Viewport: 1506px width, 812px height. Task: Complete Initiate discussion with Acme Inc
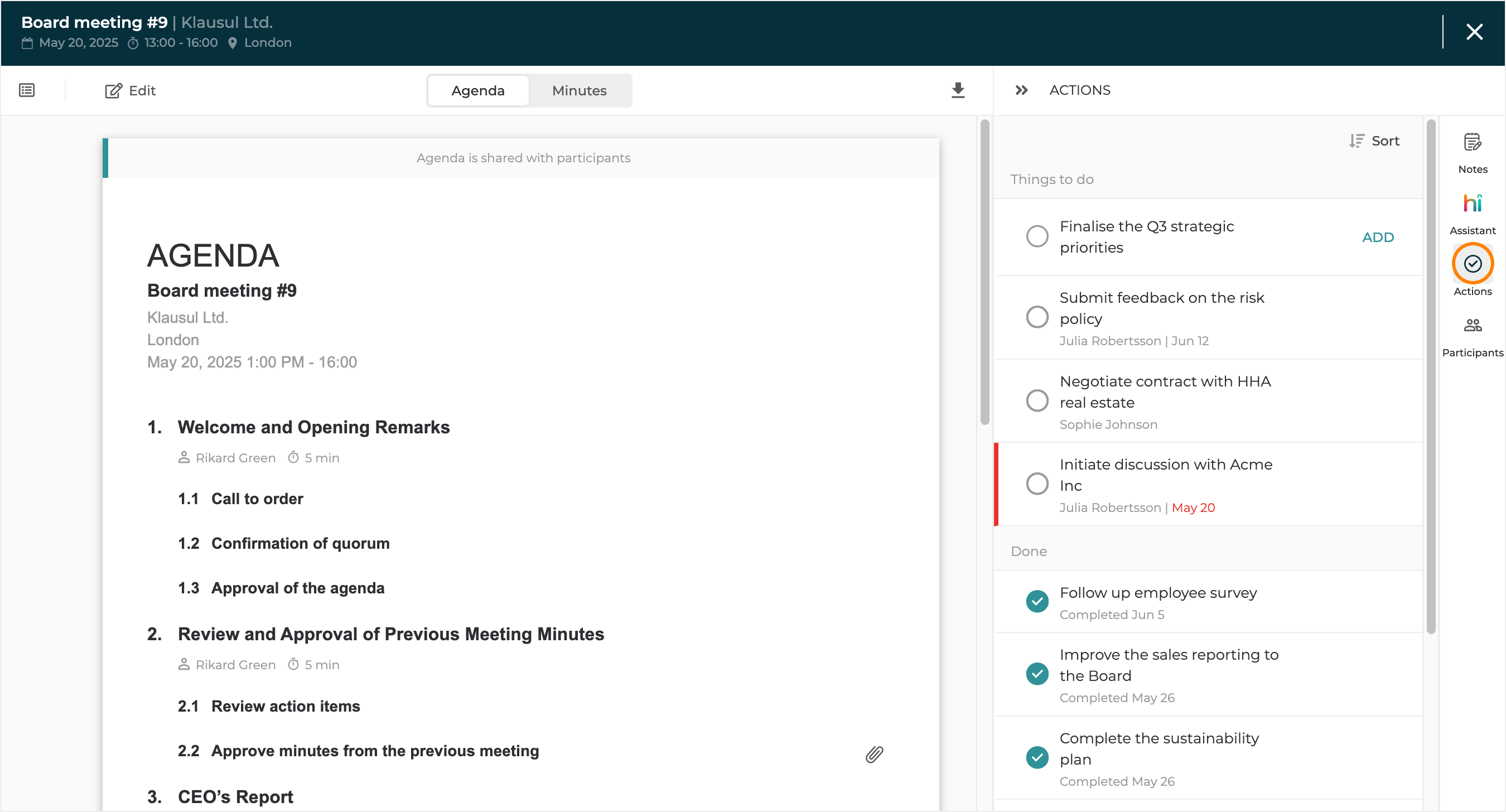pos(1036,484)
